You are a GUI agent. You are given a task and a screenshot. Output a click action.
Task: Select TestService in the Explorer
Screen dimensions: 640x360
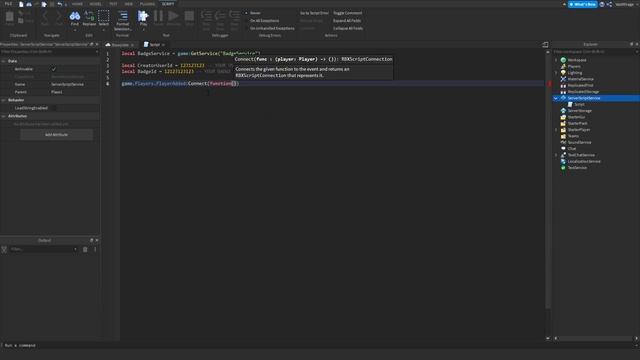[577, 168]
